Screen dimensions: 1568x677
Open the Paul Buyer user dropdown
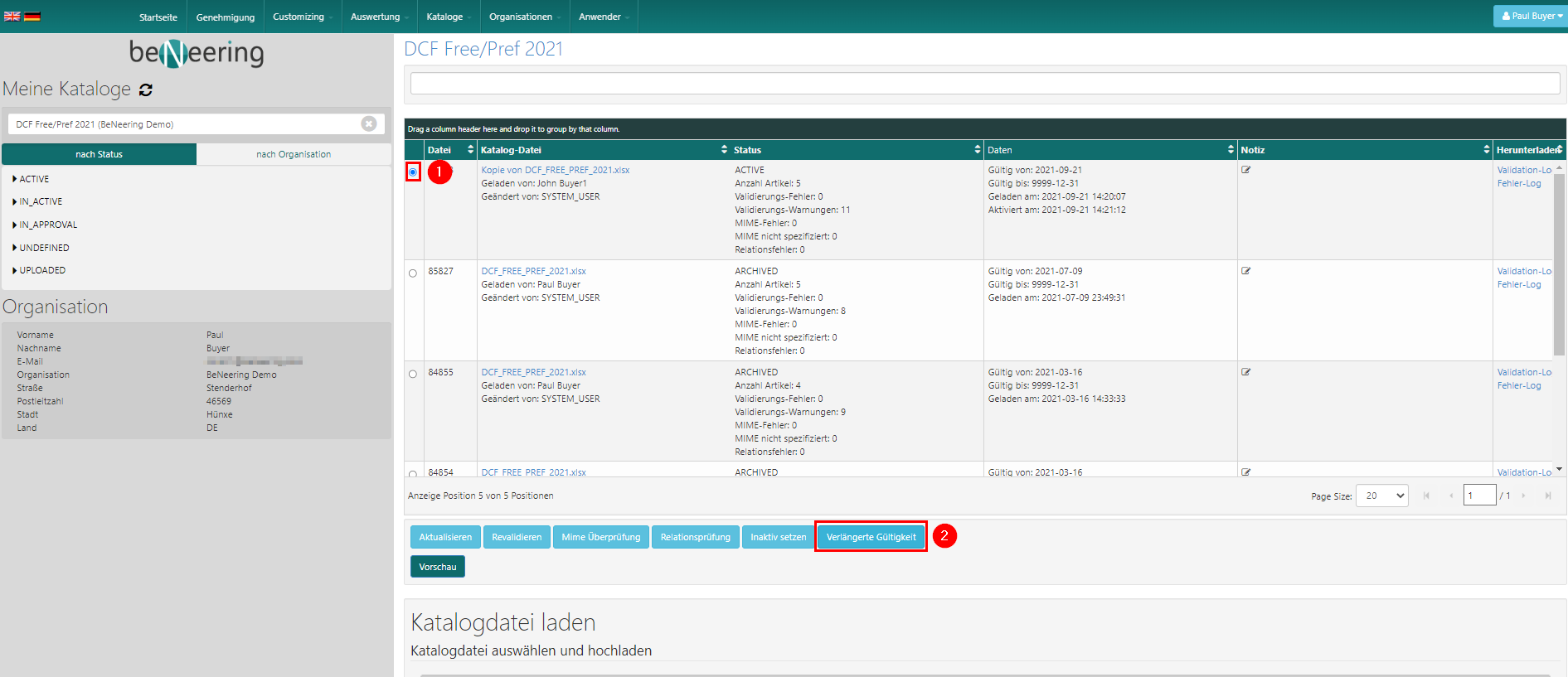pos(1531,16)
